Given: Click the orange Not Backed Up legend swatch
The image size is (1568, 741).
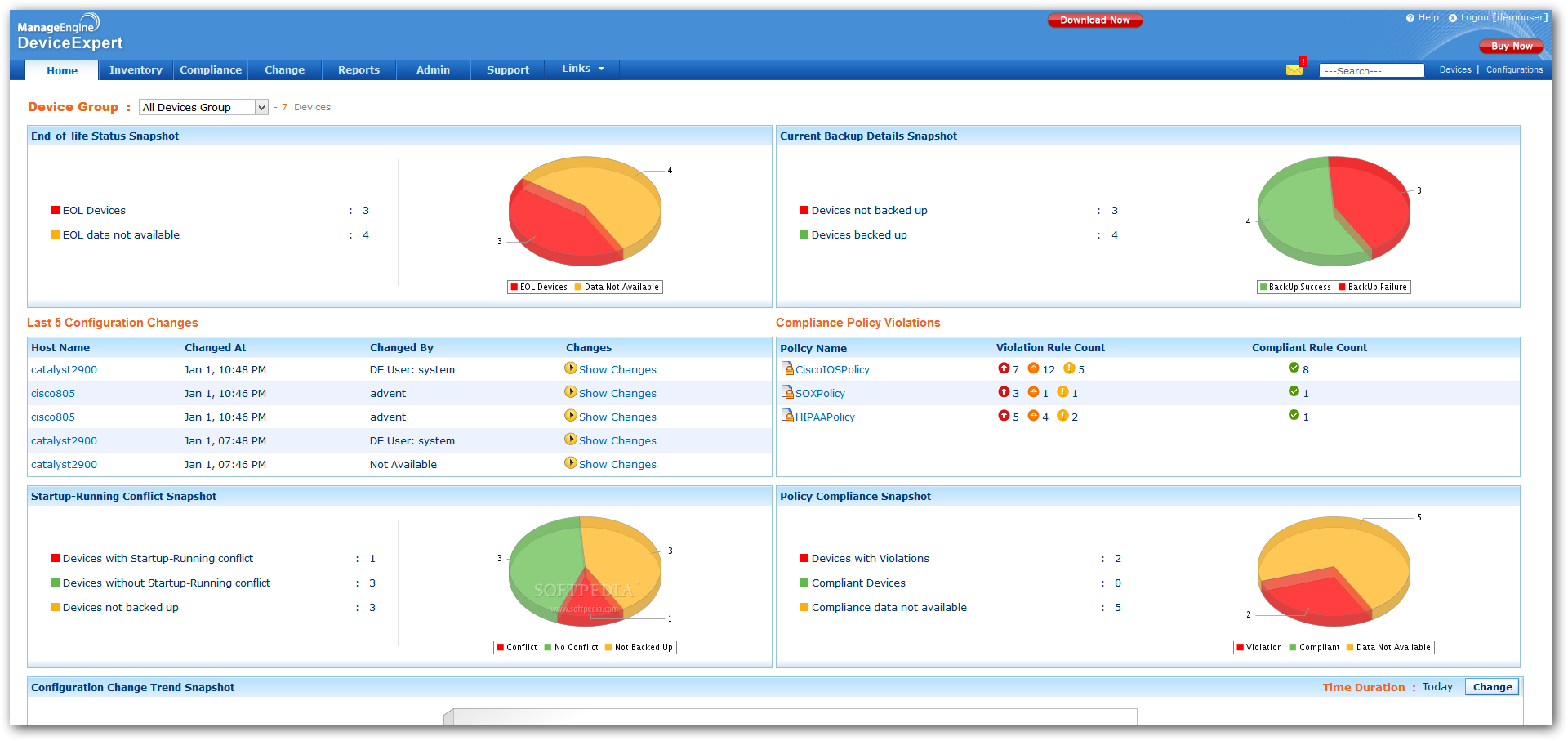Looking at the screenshot, I should coord(608,648).
